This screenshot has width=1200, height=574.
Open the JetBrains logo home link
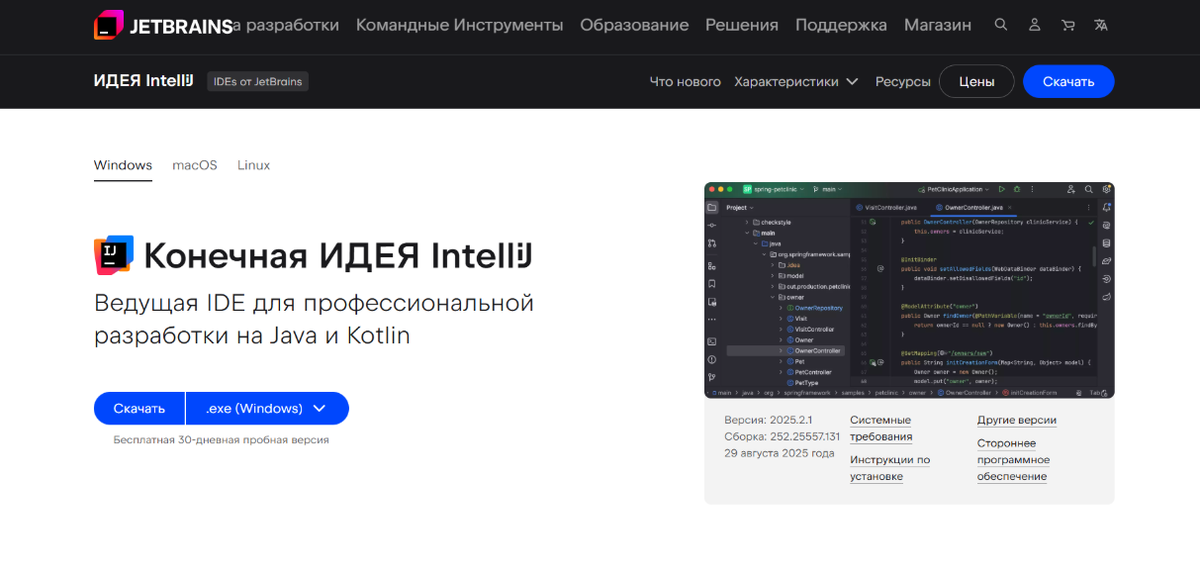pyautogui.click(x=162, y=25)
